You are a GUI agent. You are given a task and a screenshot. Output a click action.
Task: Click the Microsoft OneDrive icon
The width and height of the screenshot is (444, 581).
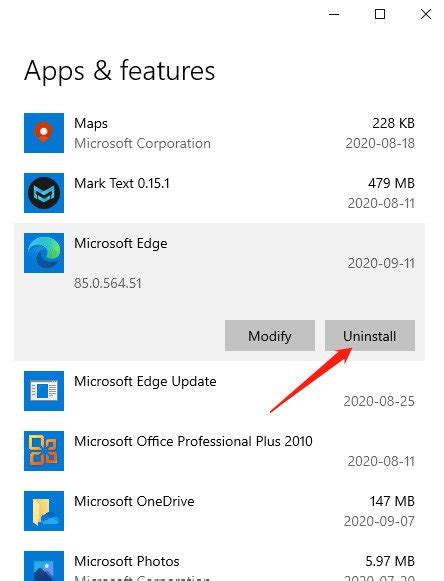(44, 511)
